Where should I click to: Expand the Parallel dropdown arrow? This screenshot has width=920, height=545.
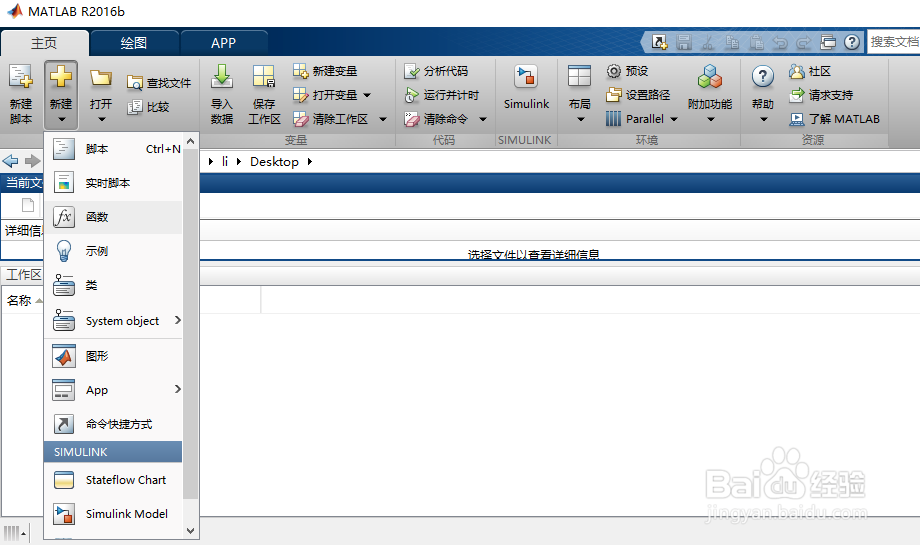tap(674, 119)
